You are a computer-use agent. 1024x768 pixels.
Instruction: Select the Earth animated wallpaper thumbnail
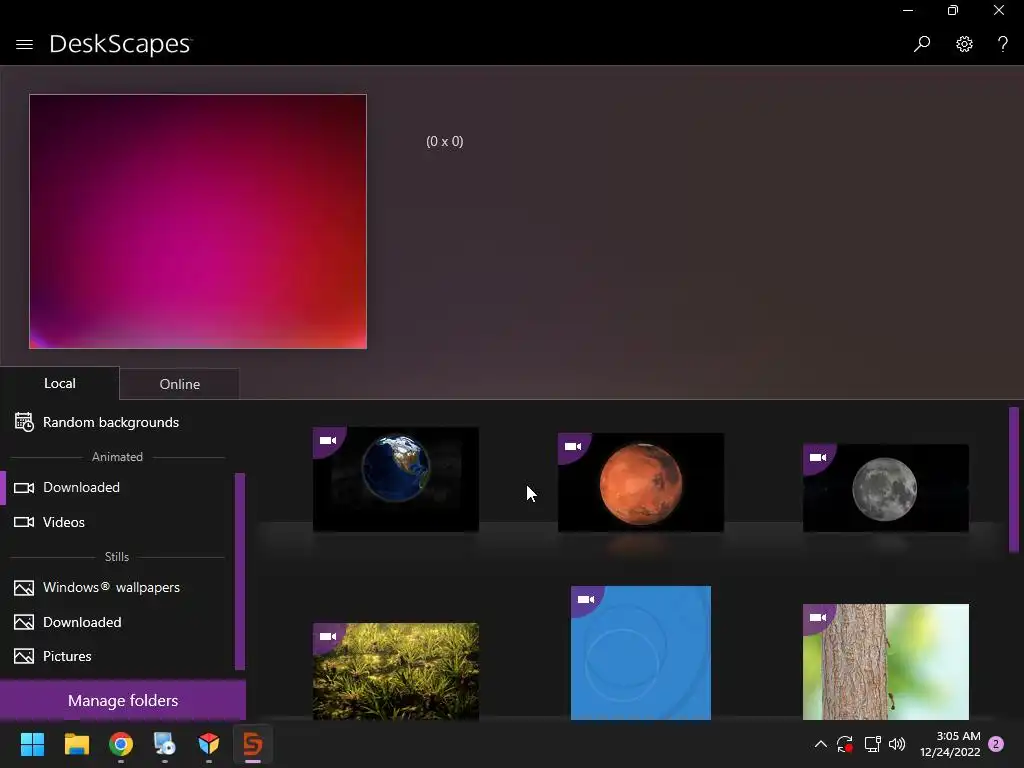[x=396, y=479]
